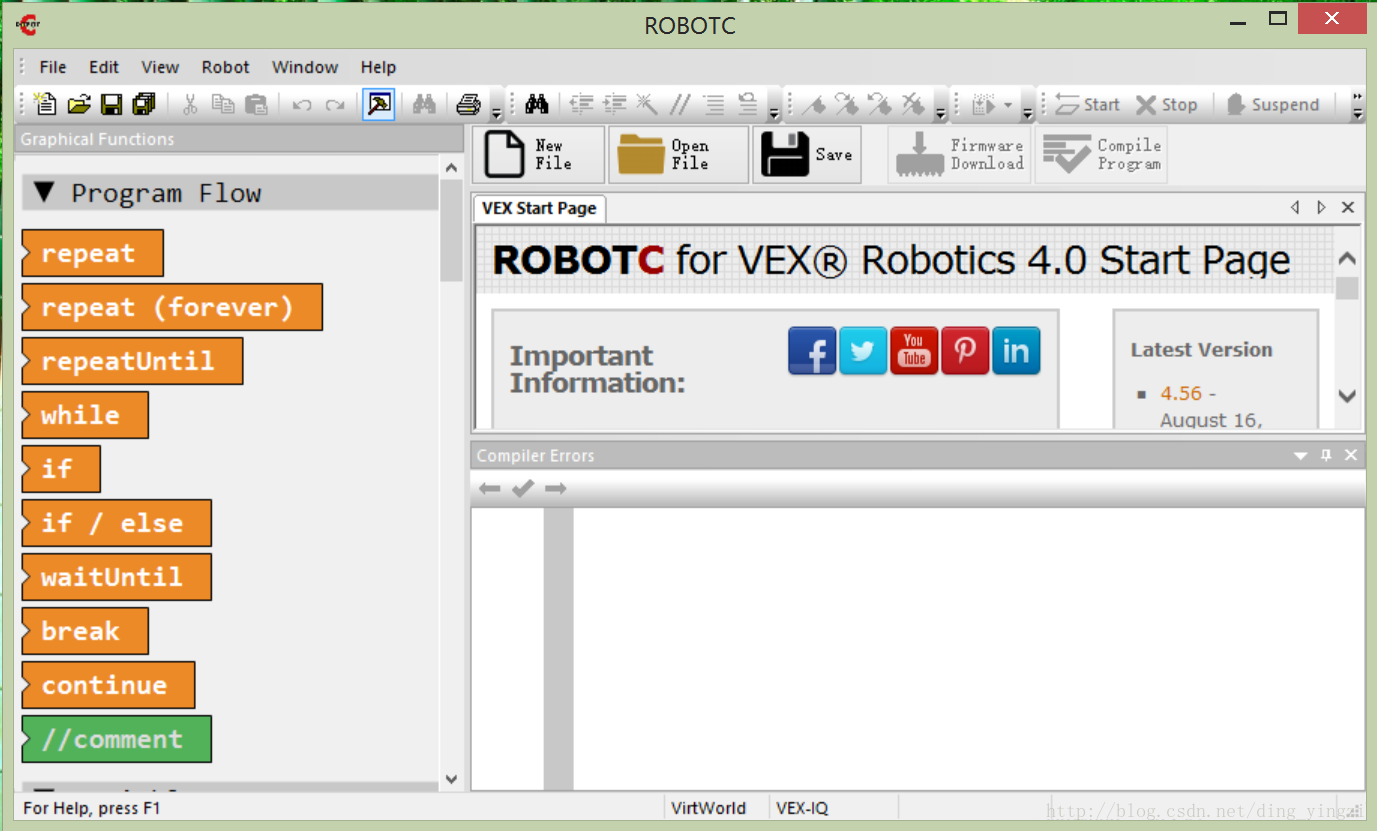Screen dimensions: 1377x831
Task: Toggle the highlighted hammer toolbar button
Action: click(379, 104)
